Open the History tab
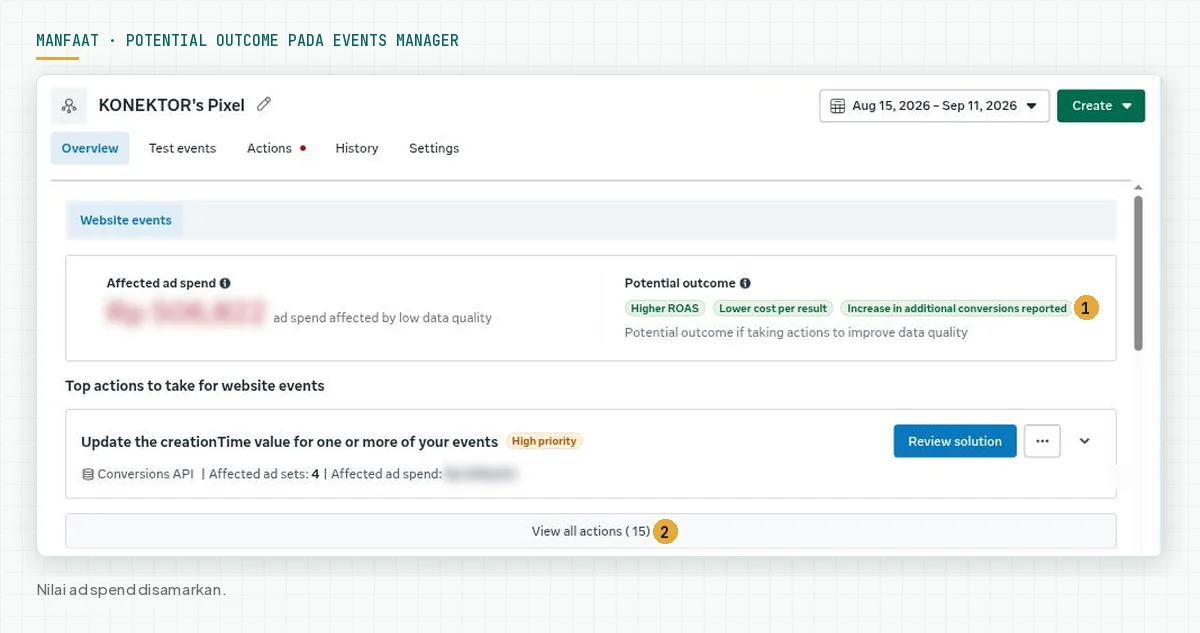 pyautogui.click(x=357, y=148)
